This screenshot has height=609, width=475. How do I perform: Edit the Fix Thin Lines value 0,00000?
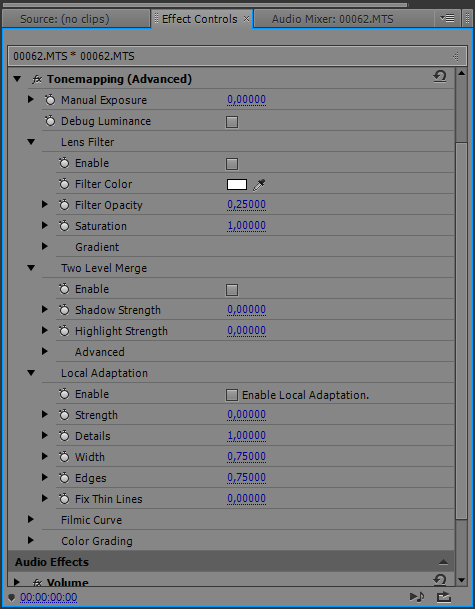coord(247,499)
